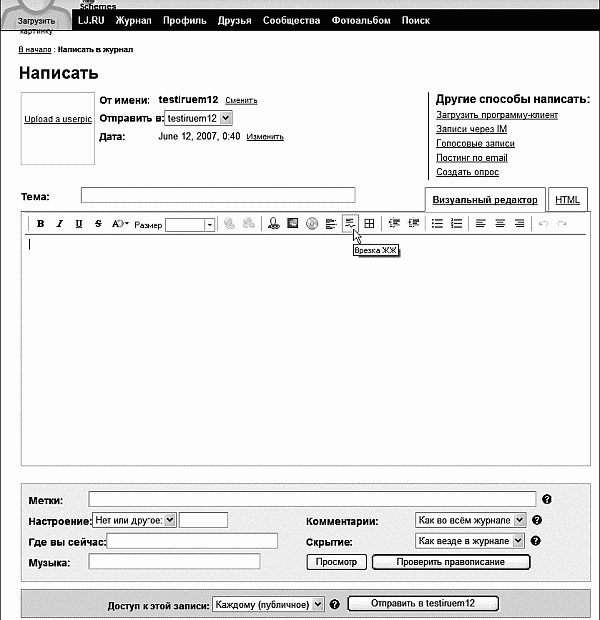Create a numbered list
The height and width of the screenshot is (620, 600).
(x=456, y=224)
